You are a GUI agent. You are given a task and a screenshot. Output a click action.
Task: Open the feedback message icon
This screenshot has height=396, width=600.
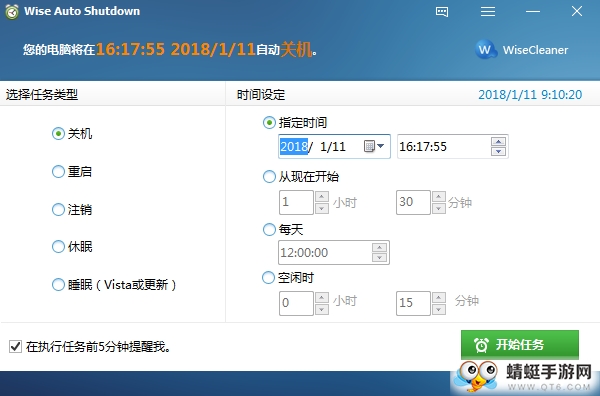(x=442, y=11)
